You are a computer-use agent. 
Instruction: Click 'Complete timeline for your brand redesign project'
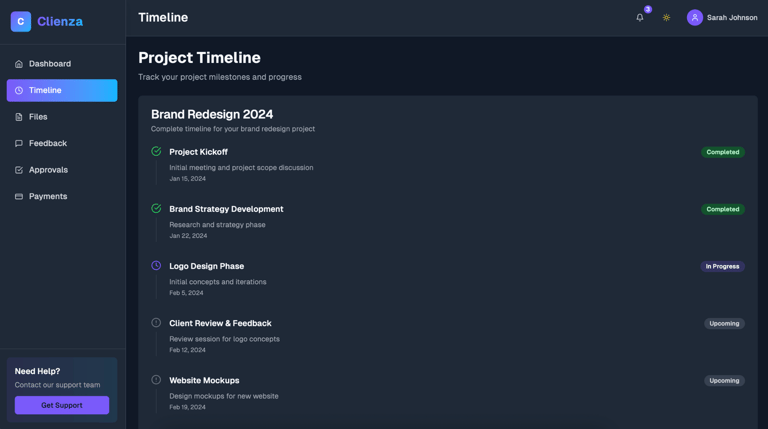(233, 129)
